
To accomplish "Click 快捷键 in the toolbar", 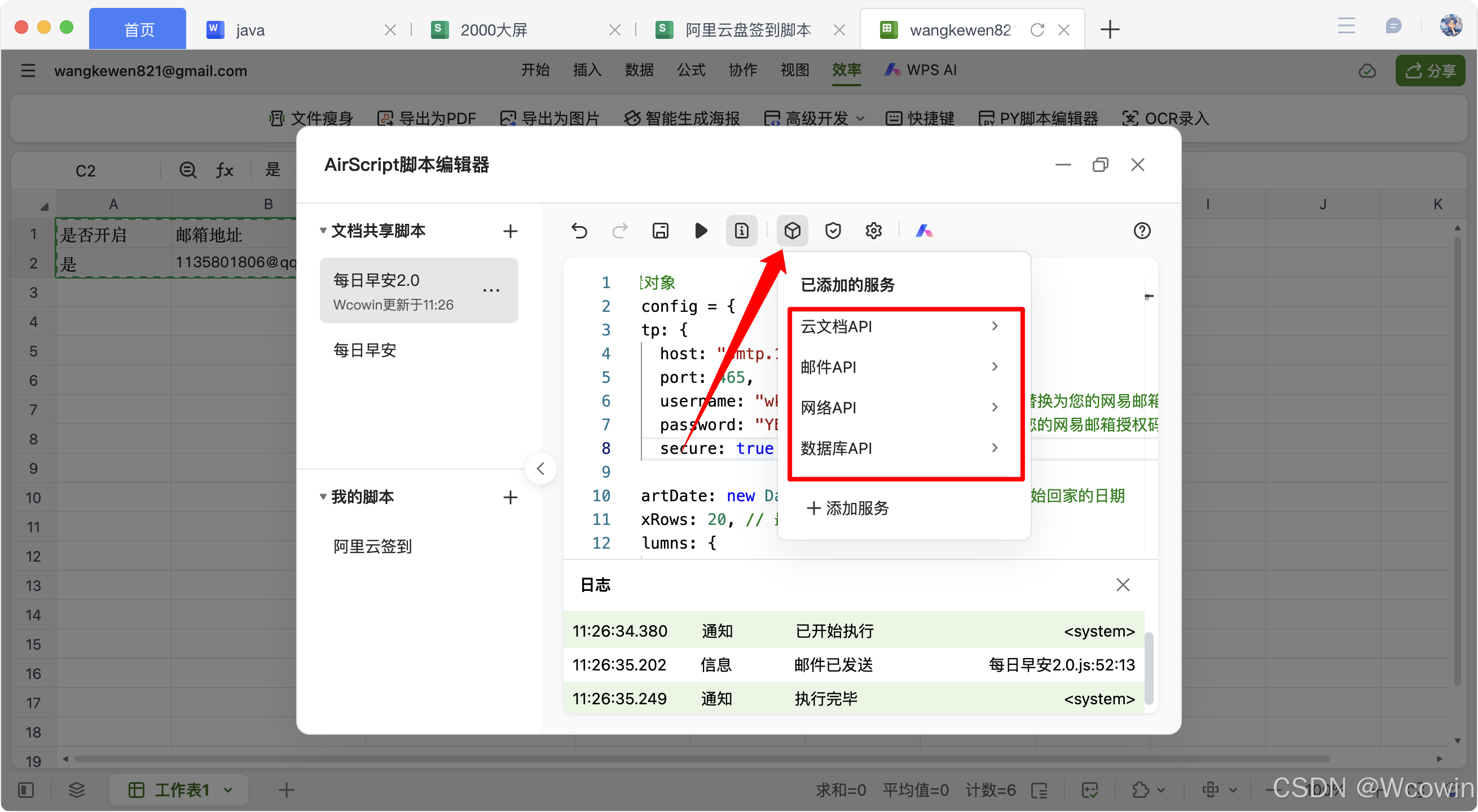I will [x=920, y=118].
